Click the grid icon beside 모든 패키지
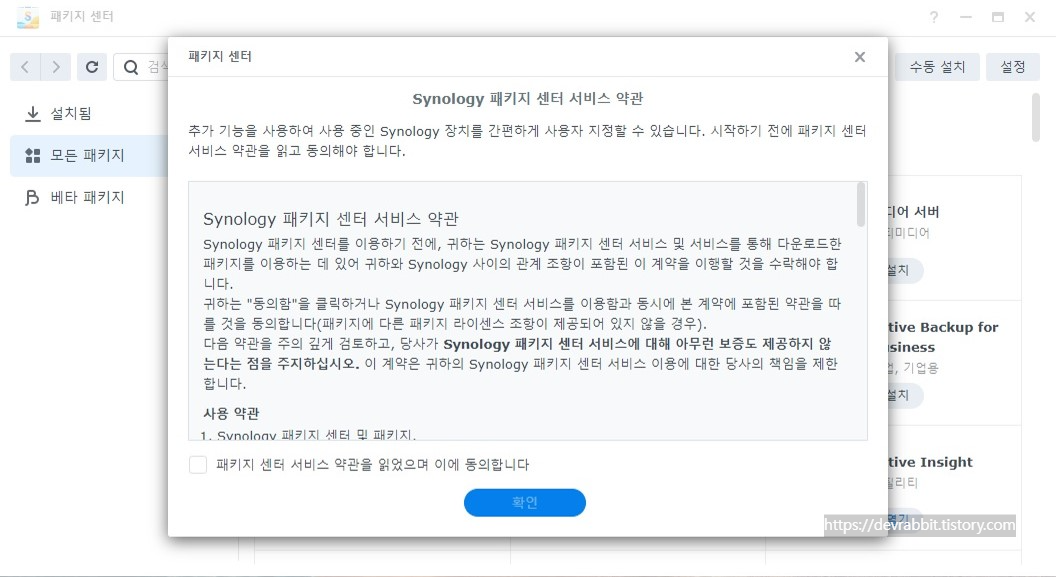This screenshot has width=1056, height=577. (32, 156)
